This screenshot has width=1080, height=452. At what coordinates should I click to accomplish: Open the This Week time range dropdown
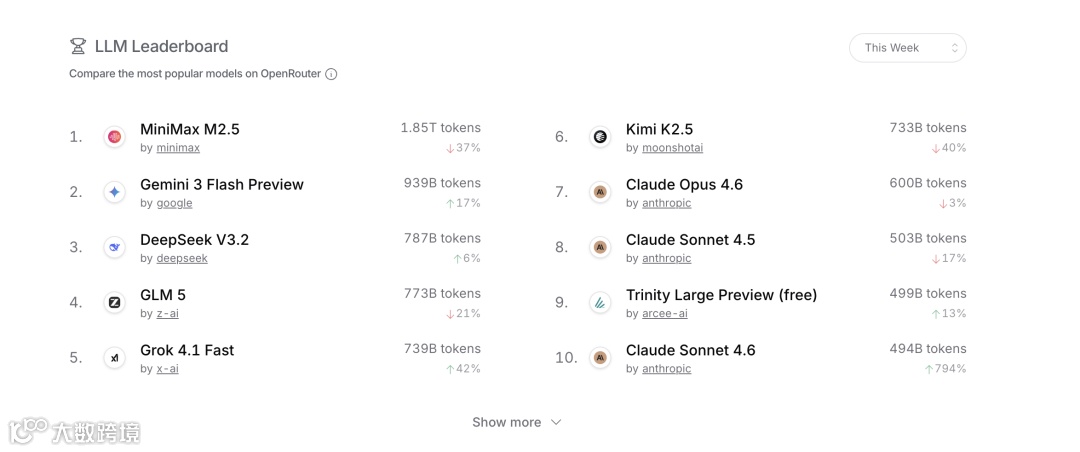907,48
